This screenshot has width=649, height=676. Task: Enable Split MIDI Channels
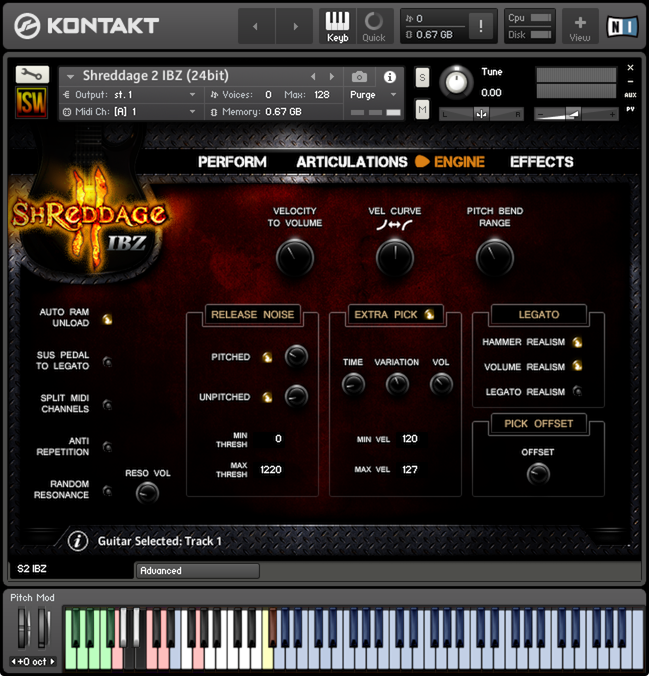tap(107, 404)
